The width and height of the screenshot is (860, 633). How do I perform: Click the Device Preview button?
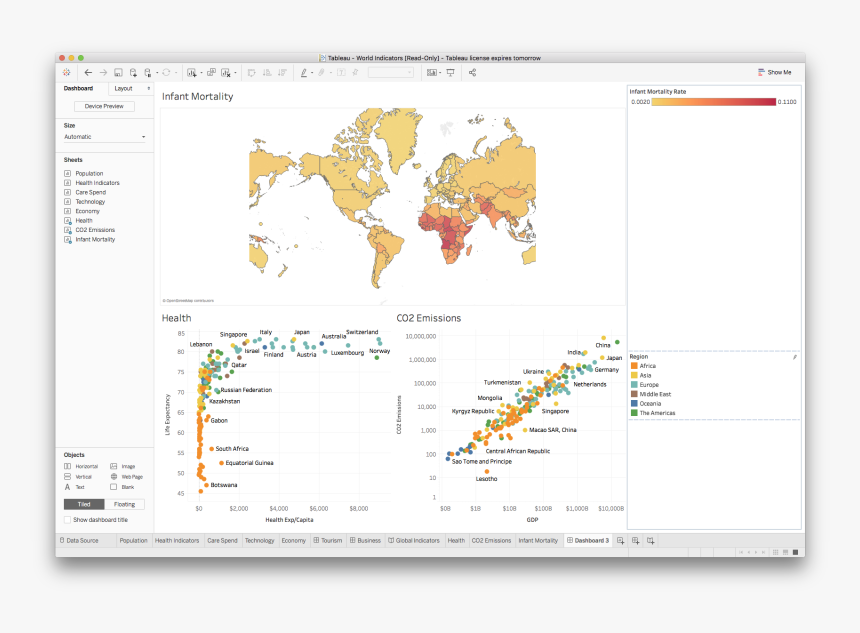104,106
